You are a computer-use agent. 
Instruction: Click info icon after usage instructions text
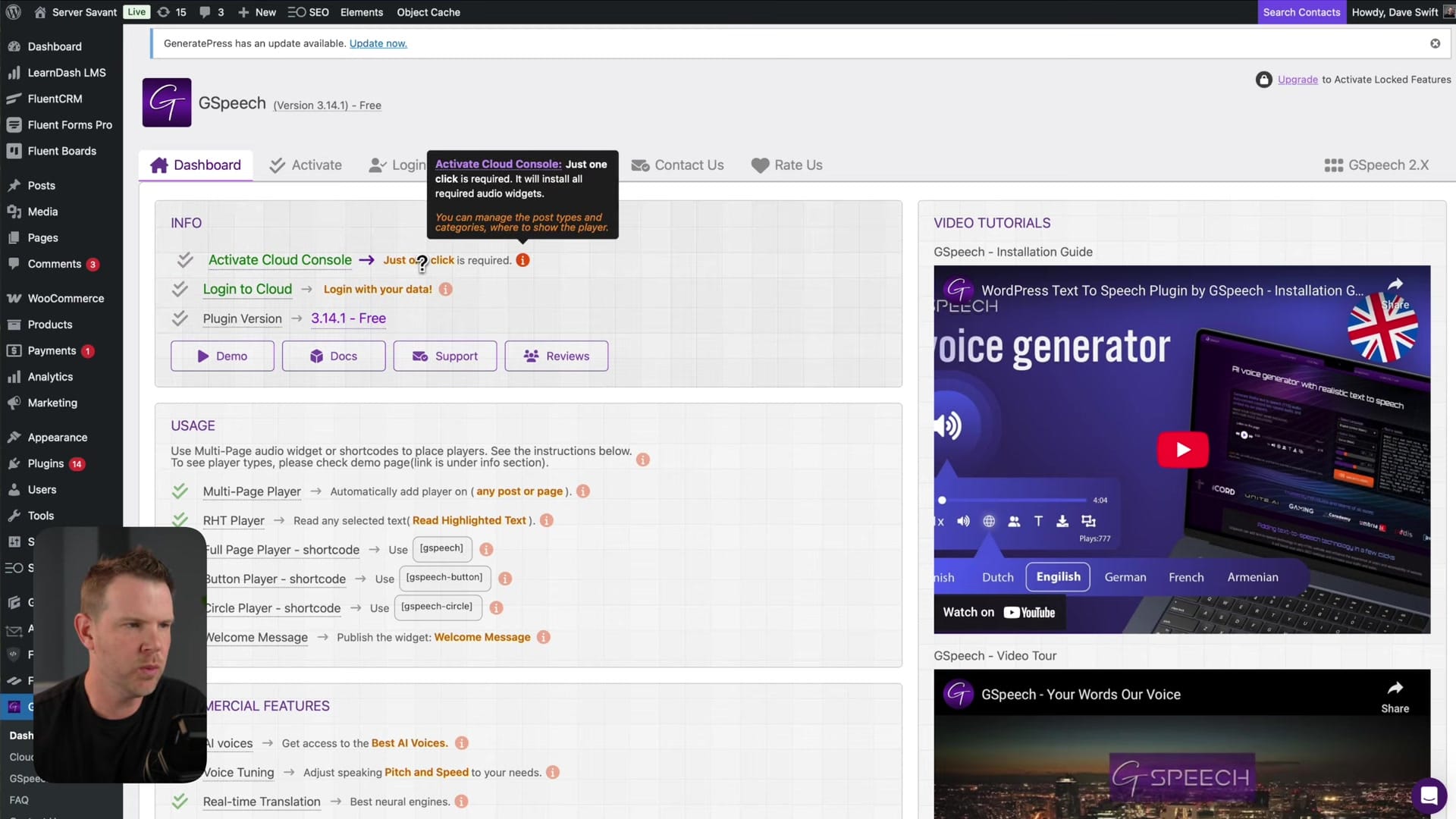point(643,460)
